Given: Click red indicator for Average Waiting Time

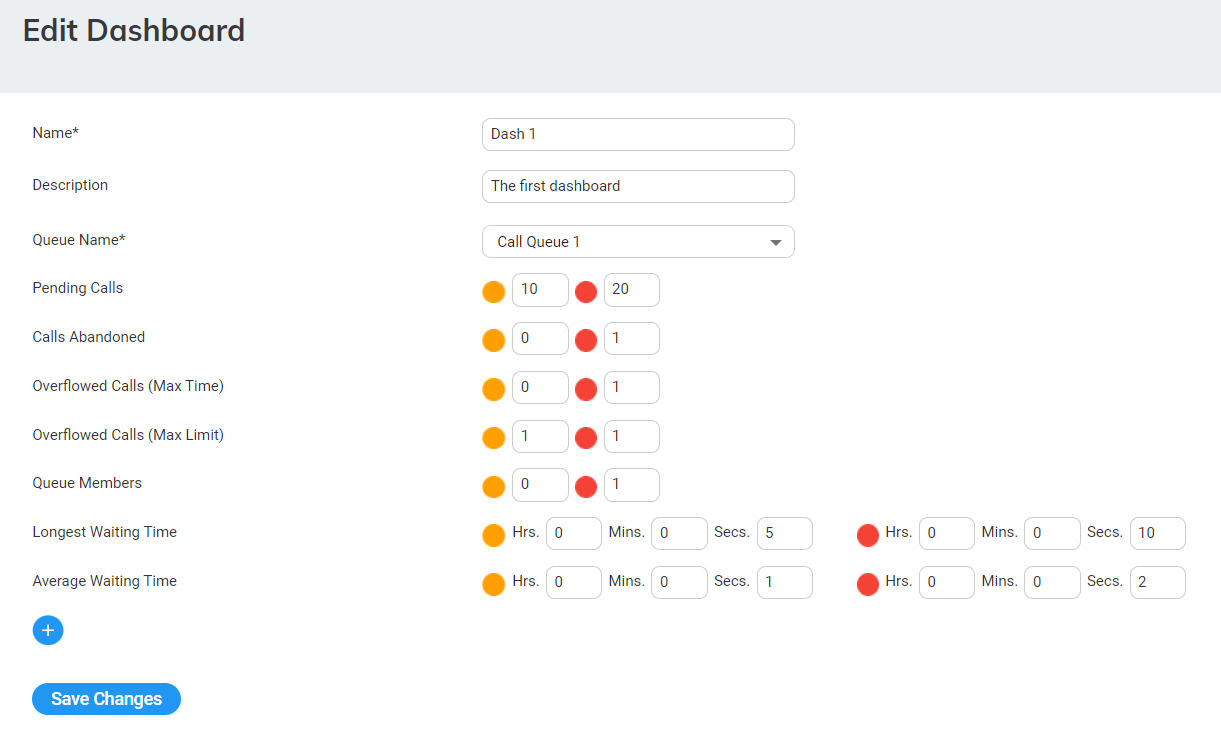Looking at the screenshot, I should pyautogui.click(x=868, y=584).
